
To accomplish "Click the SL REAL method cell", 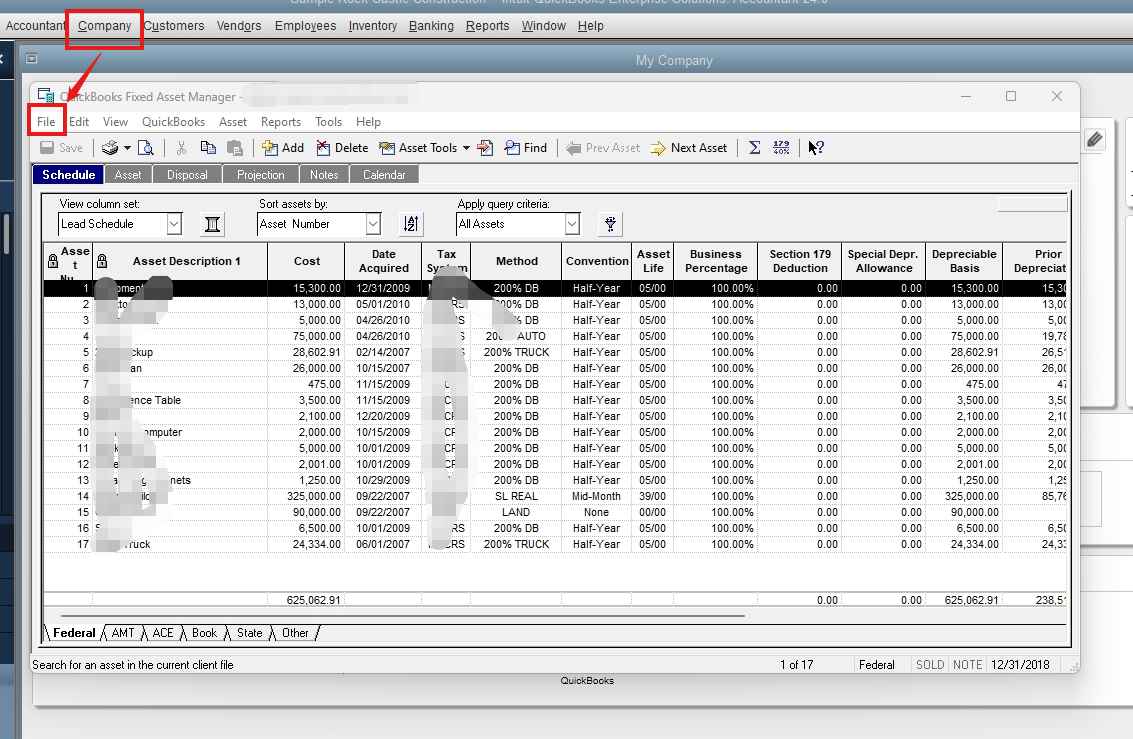I will (517, 496).
